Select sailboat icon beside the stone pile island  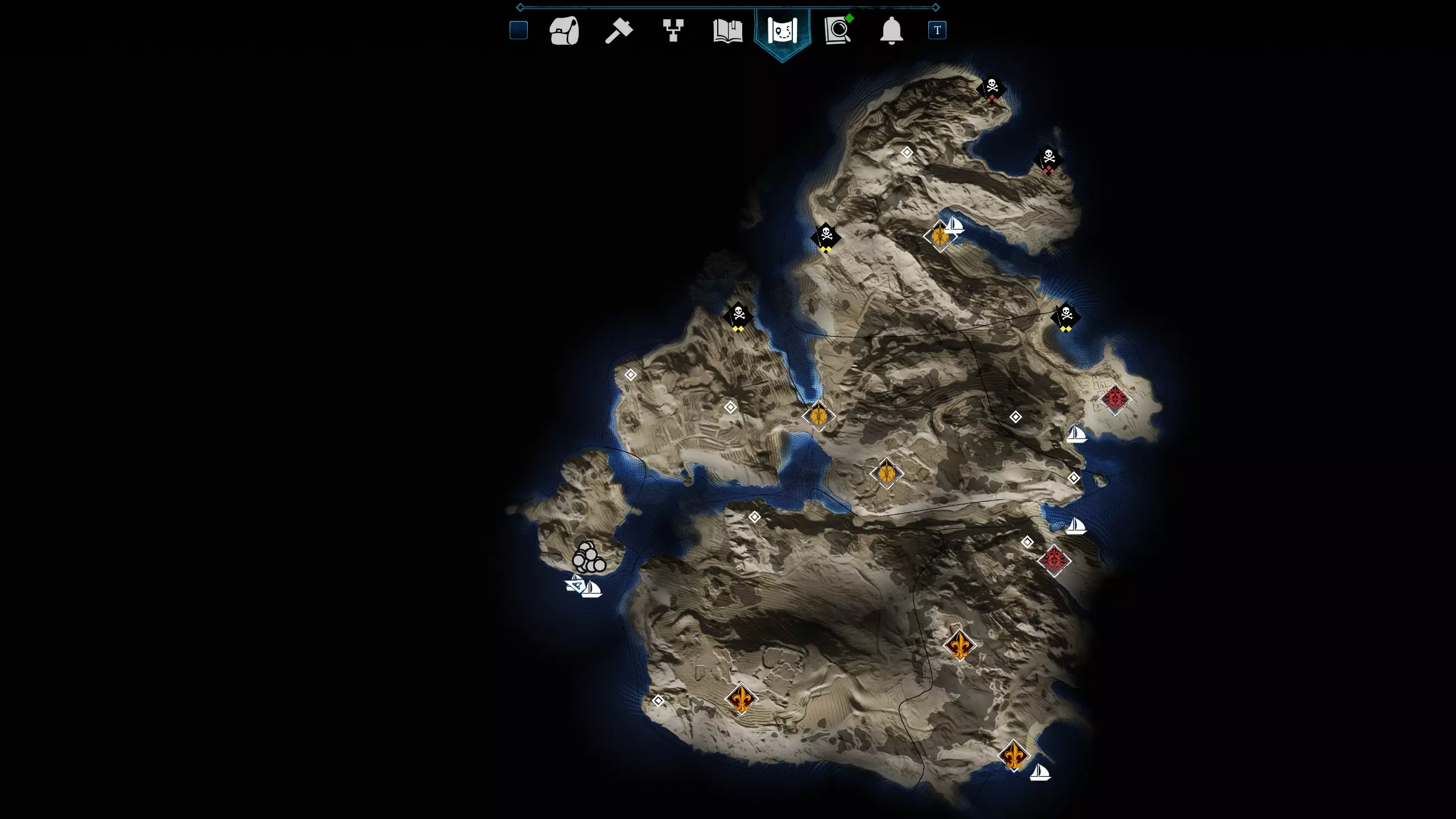591,589
